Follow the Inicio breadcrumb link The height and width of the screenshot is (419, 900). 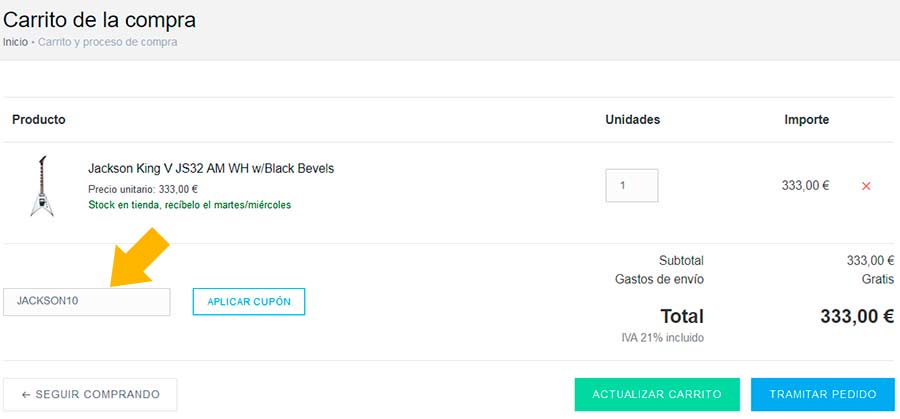tap(15, 42)
